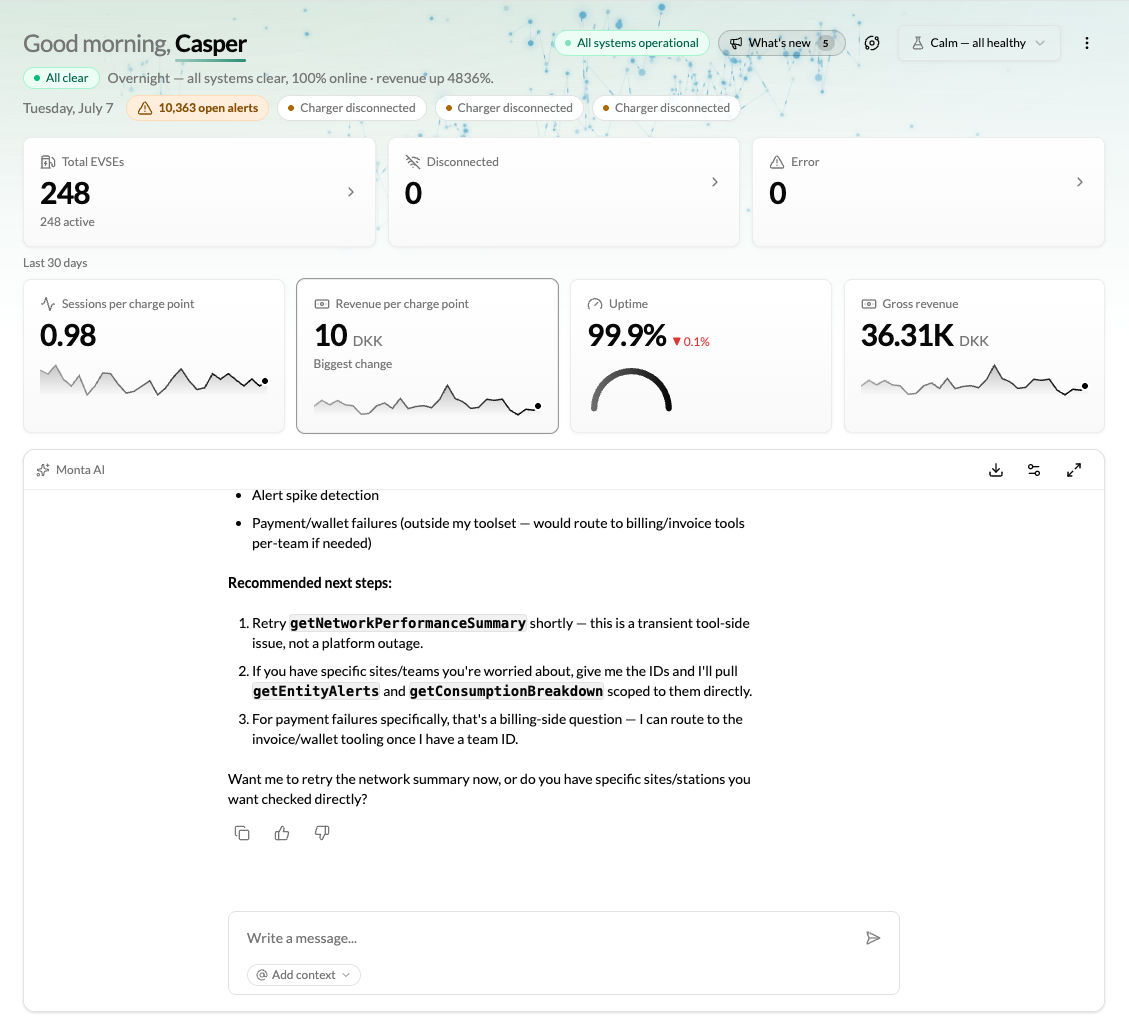Screen dimensions: 1129x1032
Task: Open the three-dot more options menu
Action: [x=1087, y=43]
